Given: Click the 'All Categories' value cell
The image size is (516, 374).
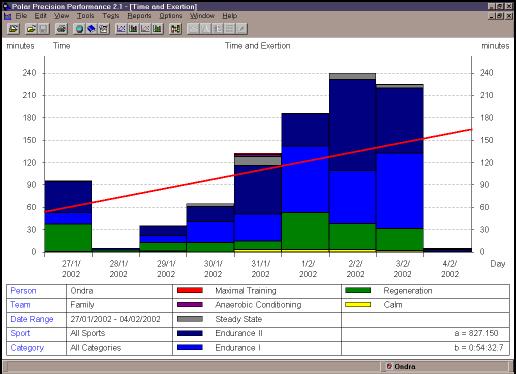Looking at the screenshot, I should click(96, 348).
